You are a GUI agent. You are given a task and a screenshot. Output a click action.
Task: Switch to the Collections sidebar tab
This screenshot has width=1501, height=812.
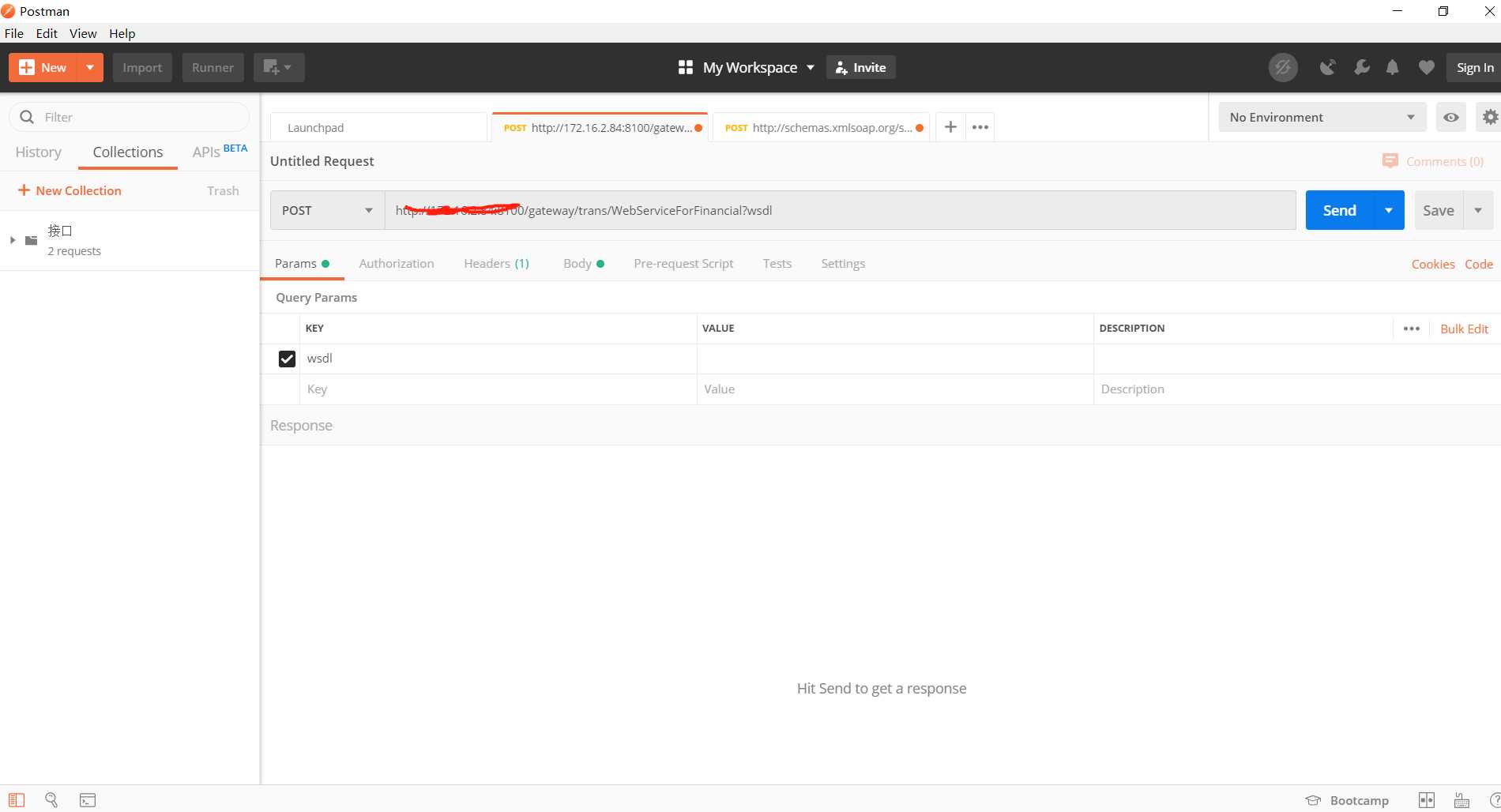coord(128,152)
